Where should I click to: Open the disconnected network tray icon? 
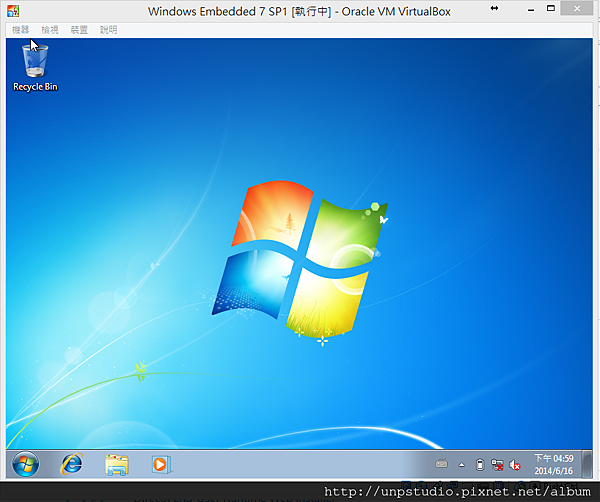(497, 465)
